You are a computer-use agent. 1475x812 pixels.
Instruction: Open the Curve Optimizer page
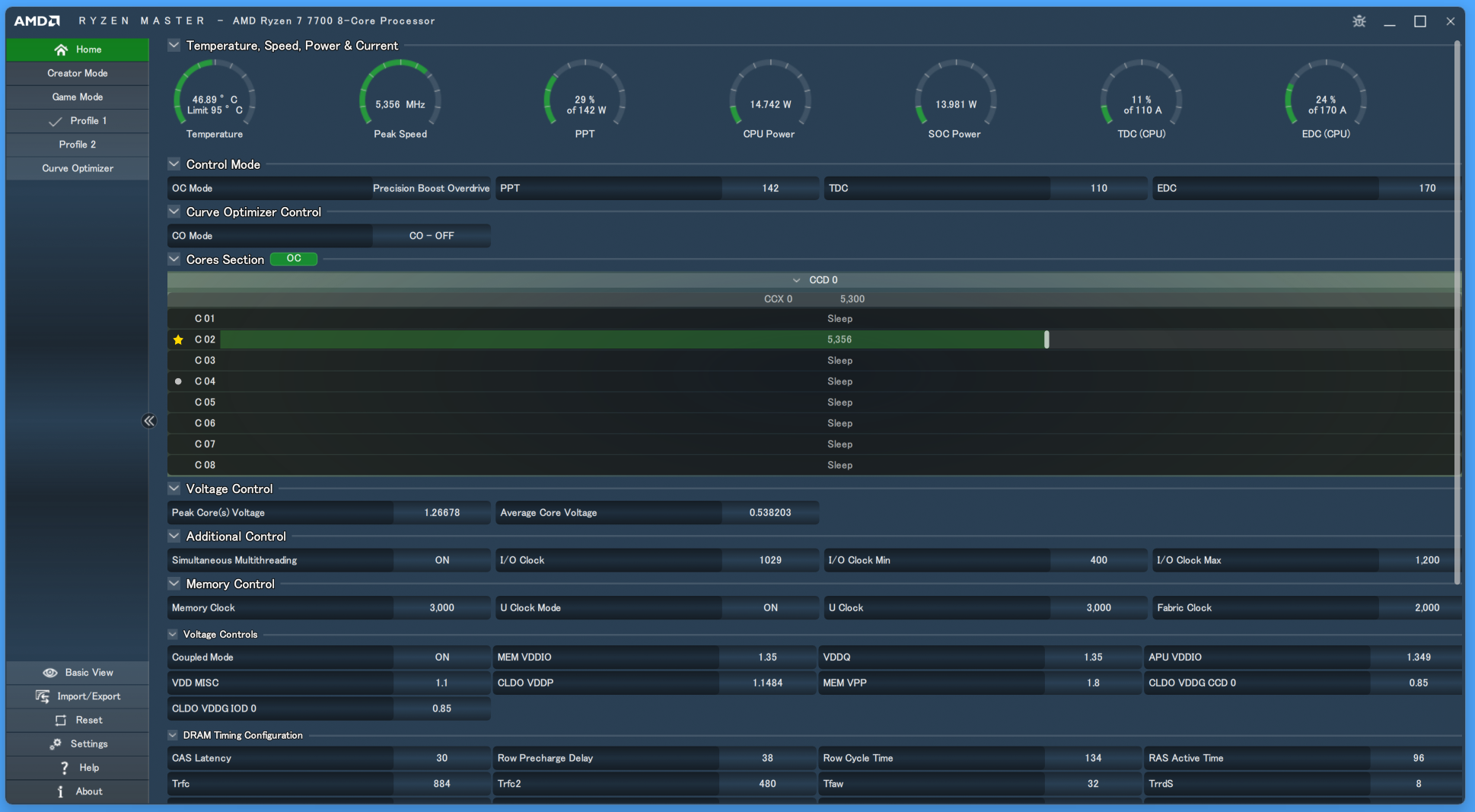tap(78, 168)
